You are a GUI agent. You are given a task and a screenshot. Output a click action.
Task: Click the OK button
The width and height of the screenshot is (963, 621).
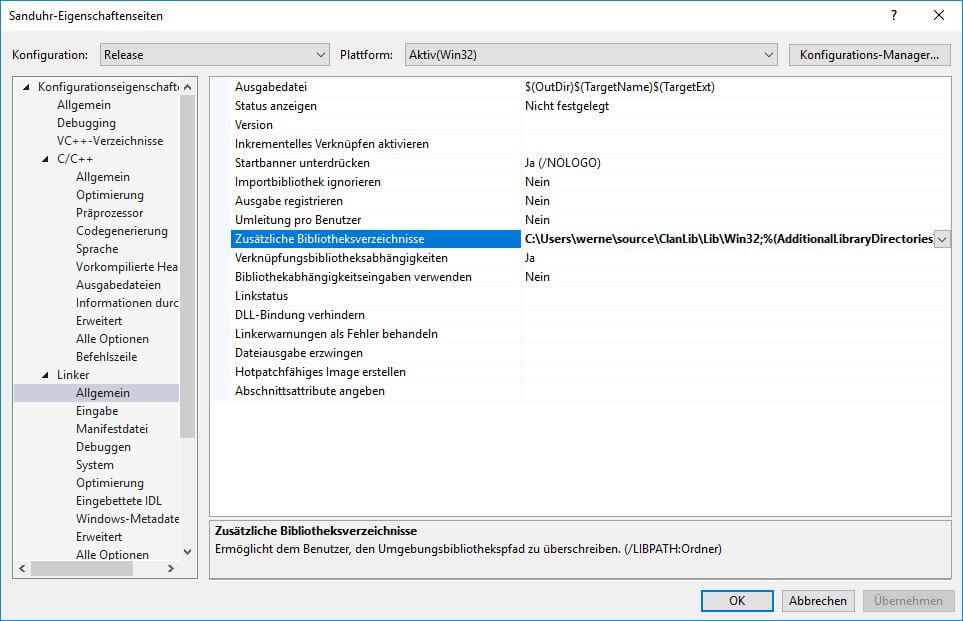(736, 601)
